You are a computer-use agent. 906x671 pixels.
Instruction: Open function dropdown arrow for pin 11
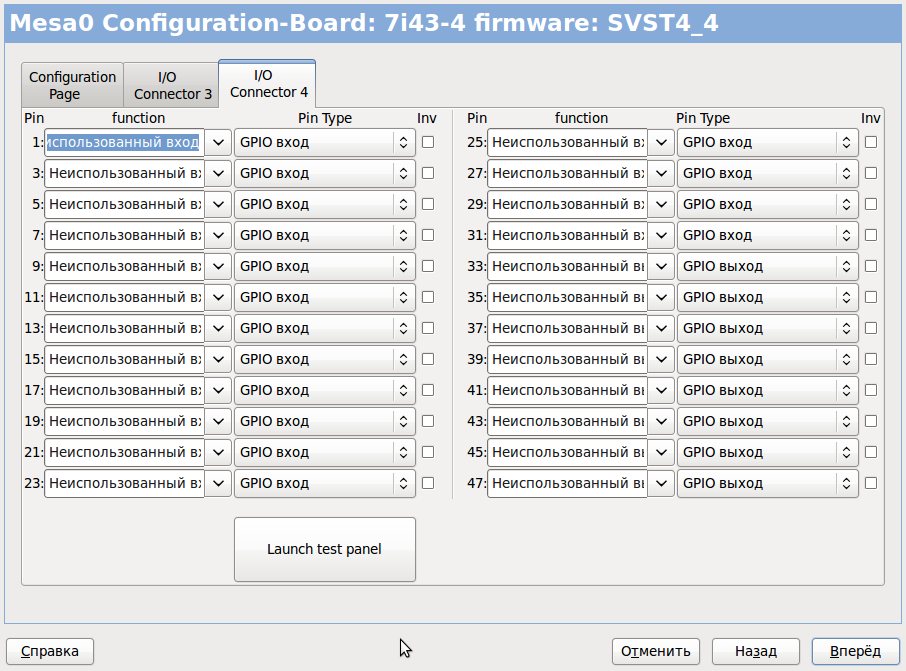click(x=218, y=297)
